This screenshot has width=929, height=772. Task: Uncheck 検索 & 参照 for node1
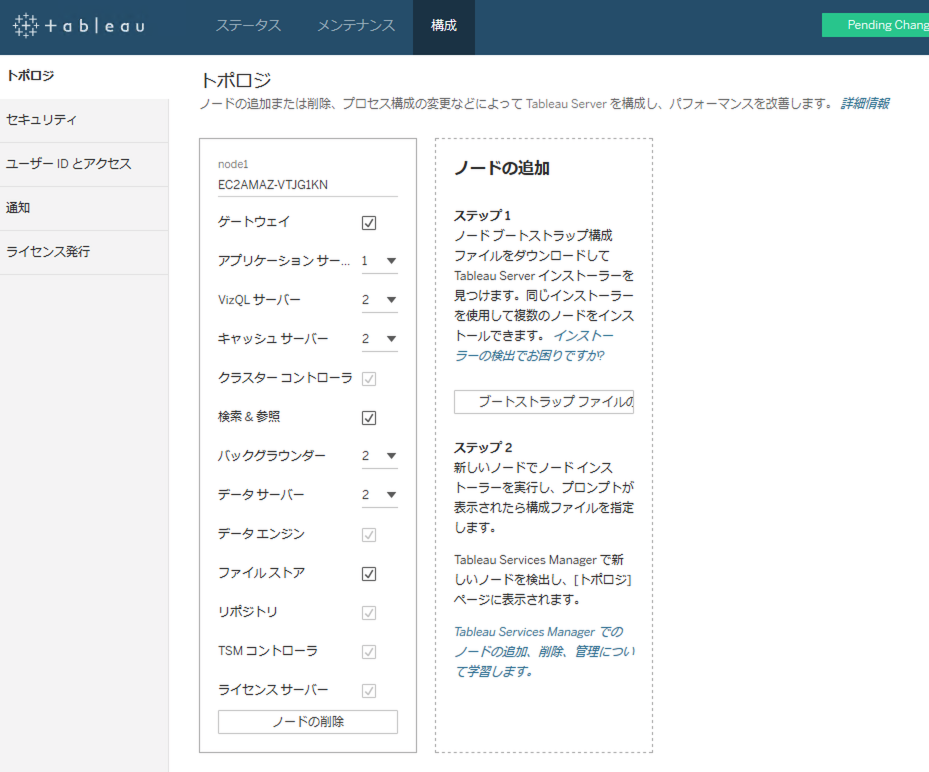click(x=369, y=416)
